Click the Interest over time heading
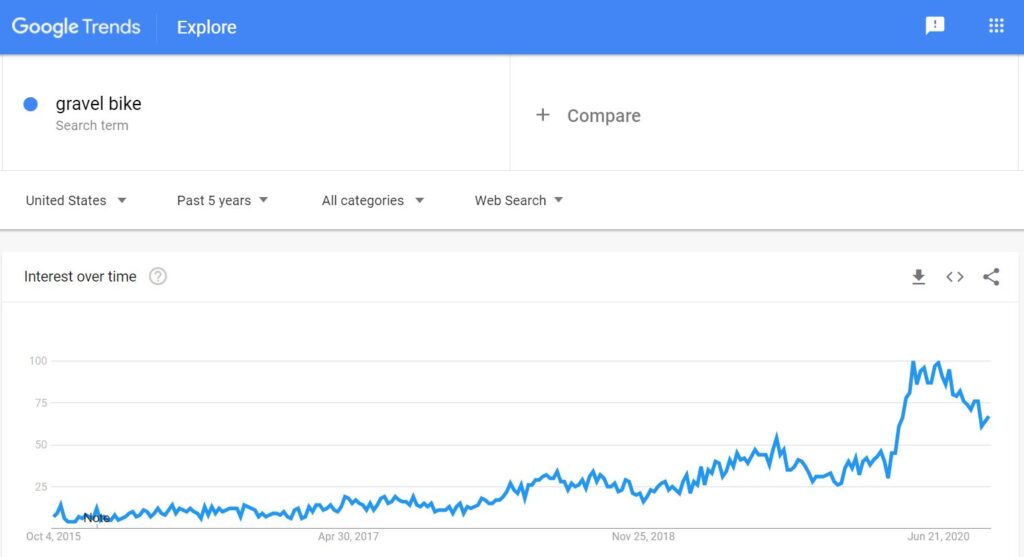Viewport: 1024px width, 557px height. (80, 276)
